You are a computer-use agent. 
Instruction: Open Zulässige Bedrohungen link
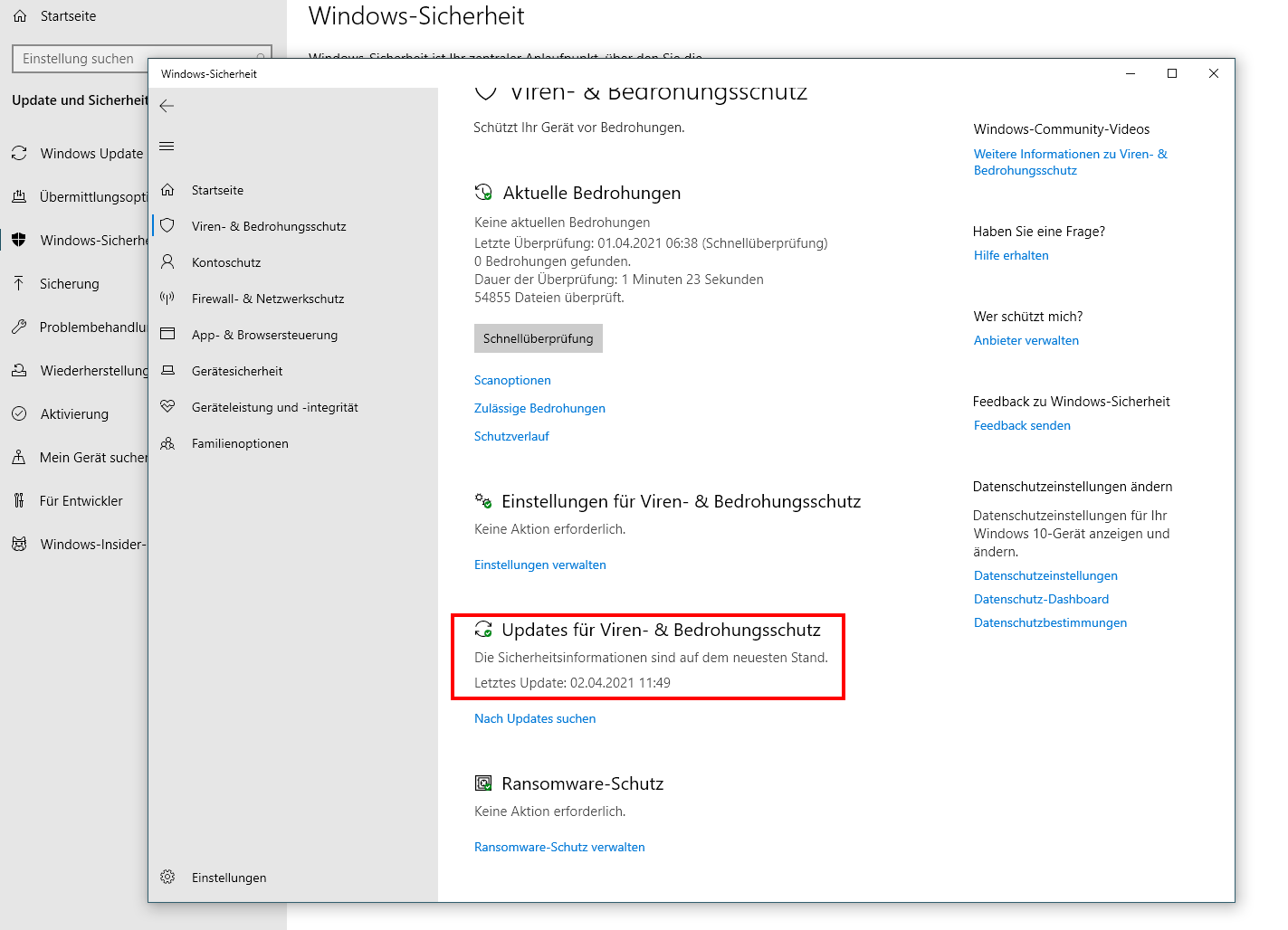coord(539,408)
